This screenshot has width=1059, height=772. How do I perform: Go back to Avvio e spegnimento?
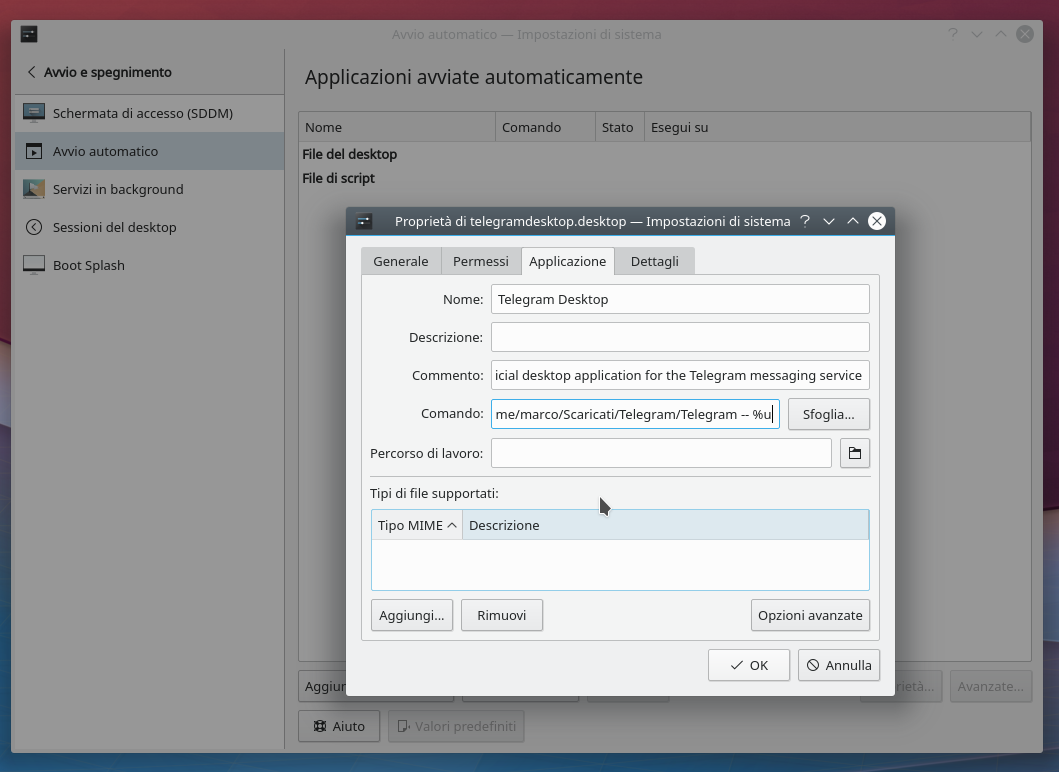(99, 72)
